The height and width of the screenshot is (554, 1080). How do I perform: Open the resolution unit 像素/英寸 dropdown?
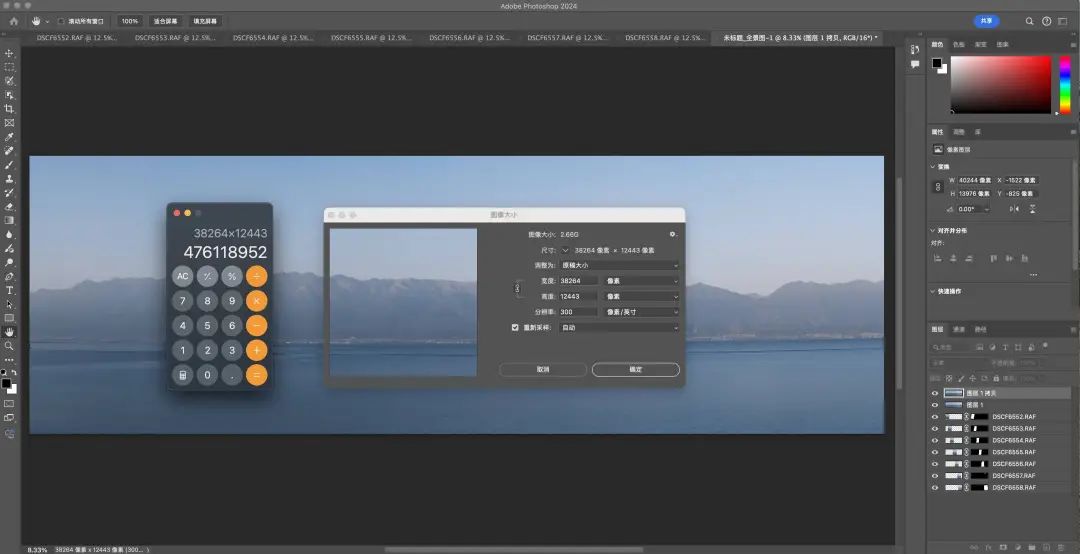click(x=640, y=312)
